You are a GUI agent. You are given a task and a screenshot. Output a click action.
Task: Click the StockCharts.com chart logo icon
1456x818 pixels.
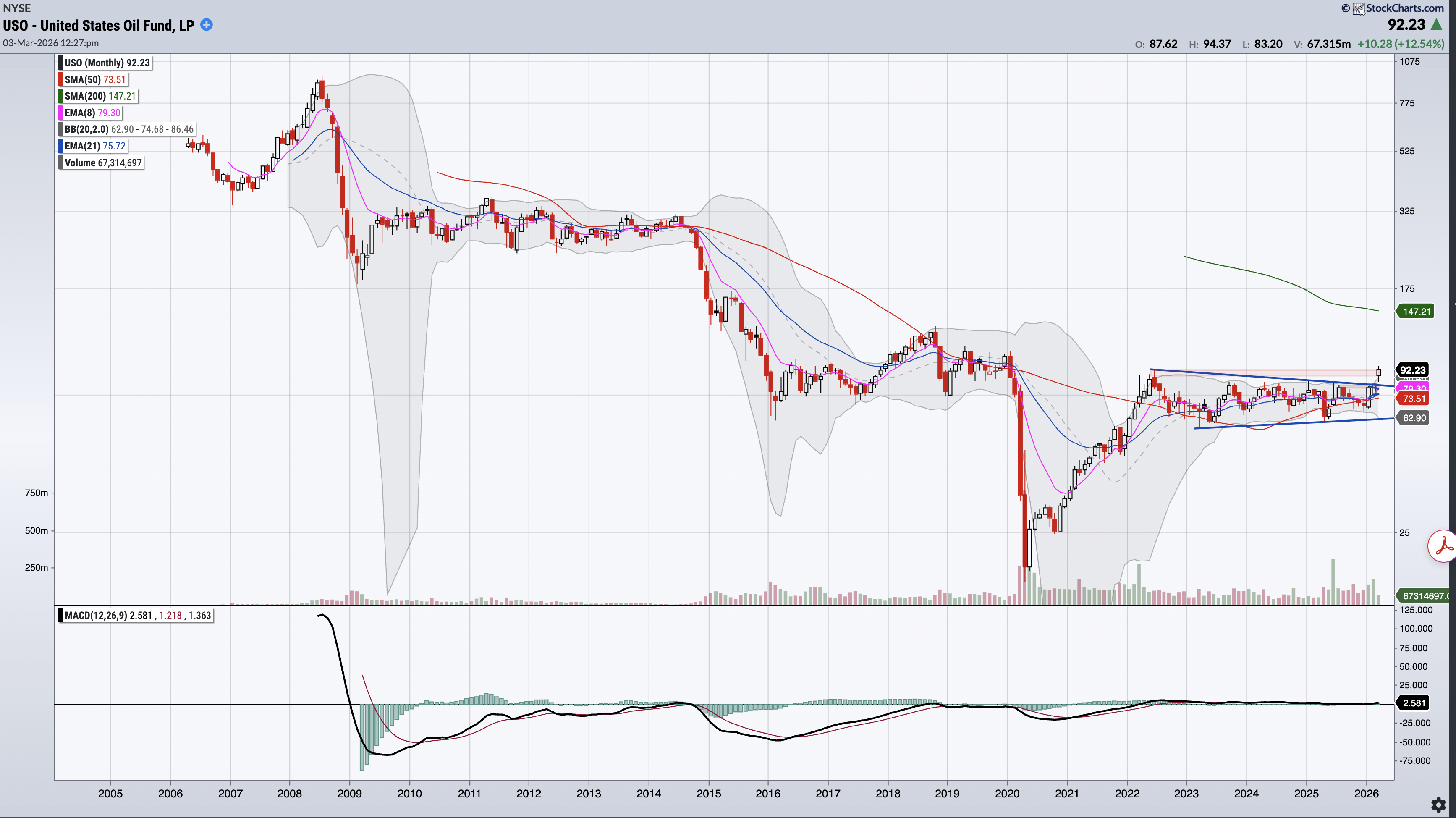pyautogui.click(x=1358, y=8)
